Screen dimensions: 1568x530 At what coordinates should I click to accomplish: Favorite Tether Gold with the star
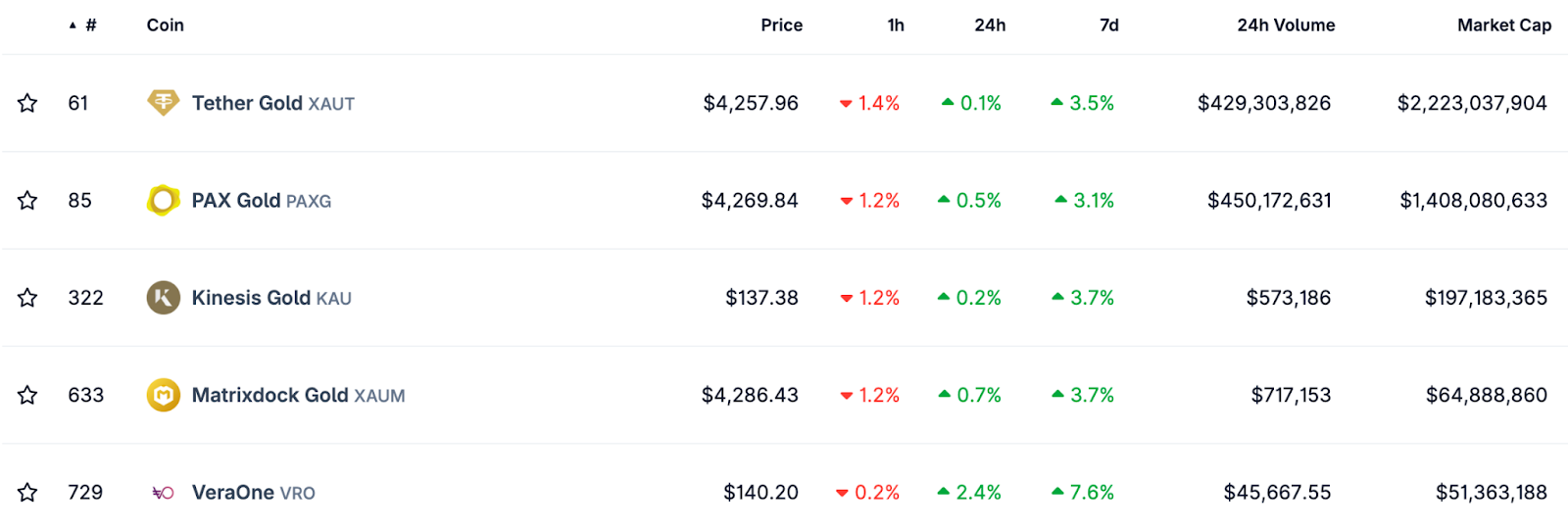coord(27,103)
